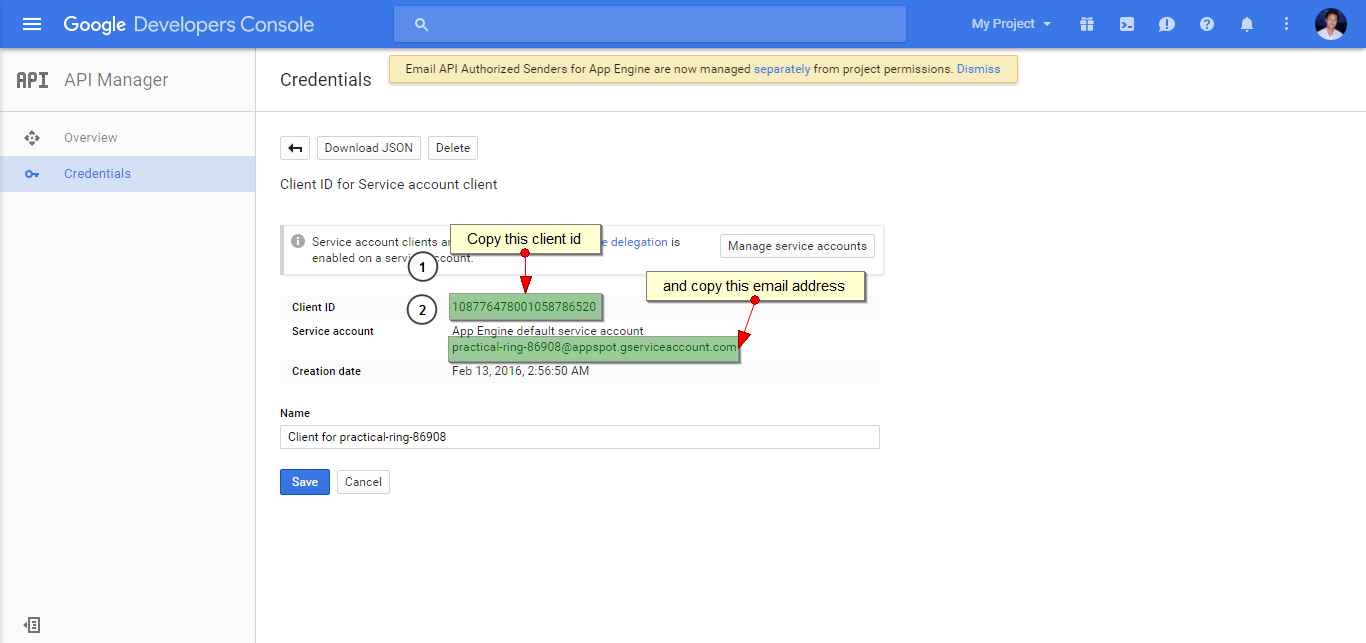Click the Save button

click(x=305, y=482)
